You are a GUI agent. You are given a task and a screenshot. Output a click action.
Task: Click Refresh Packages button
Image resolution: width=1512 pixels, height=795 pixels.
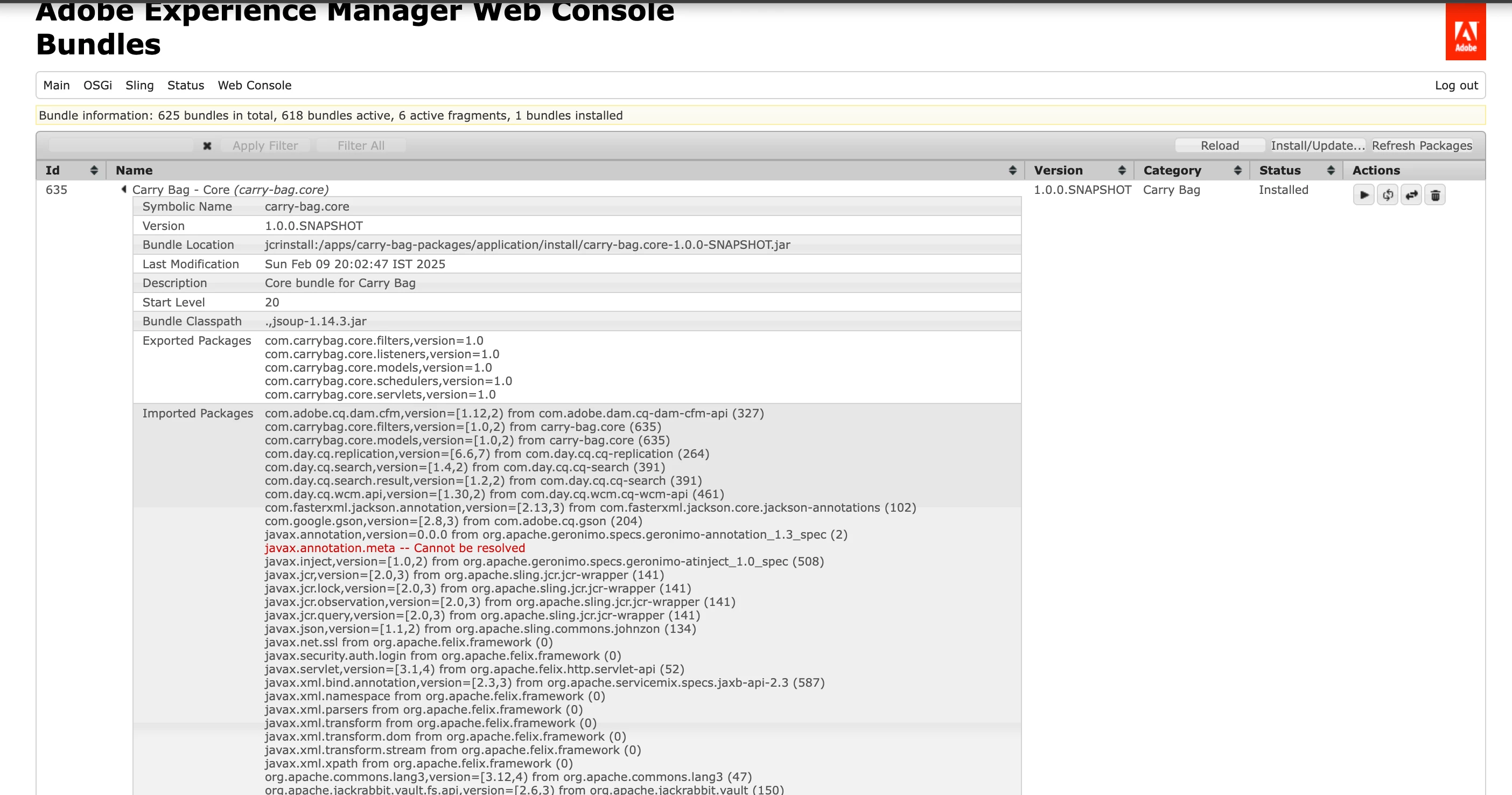[1421, 145]
